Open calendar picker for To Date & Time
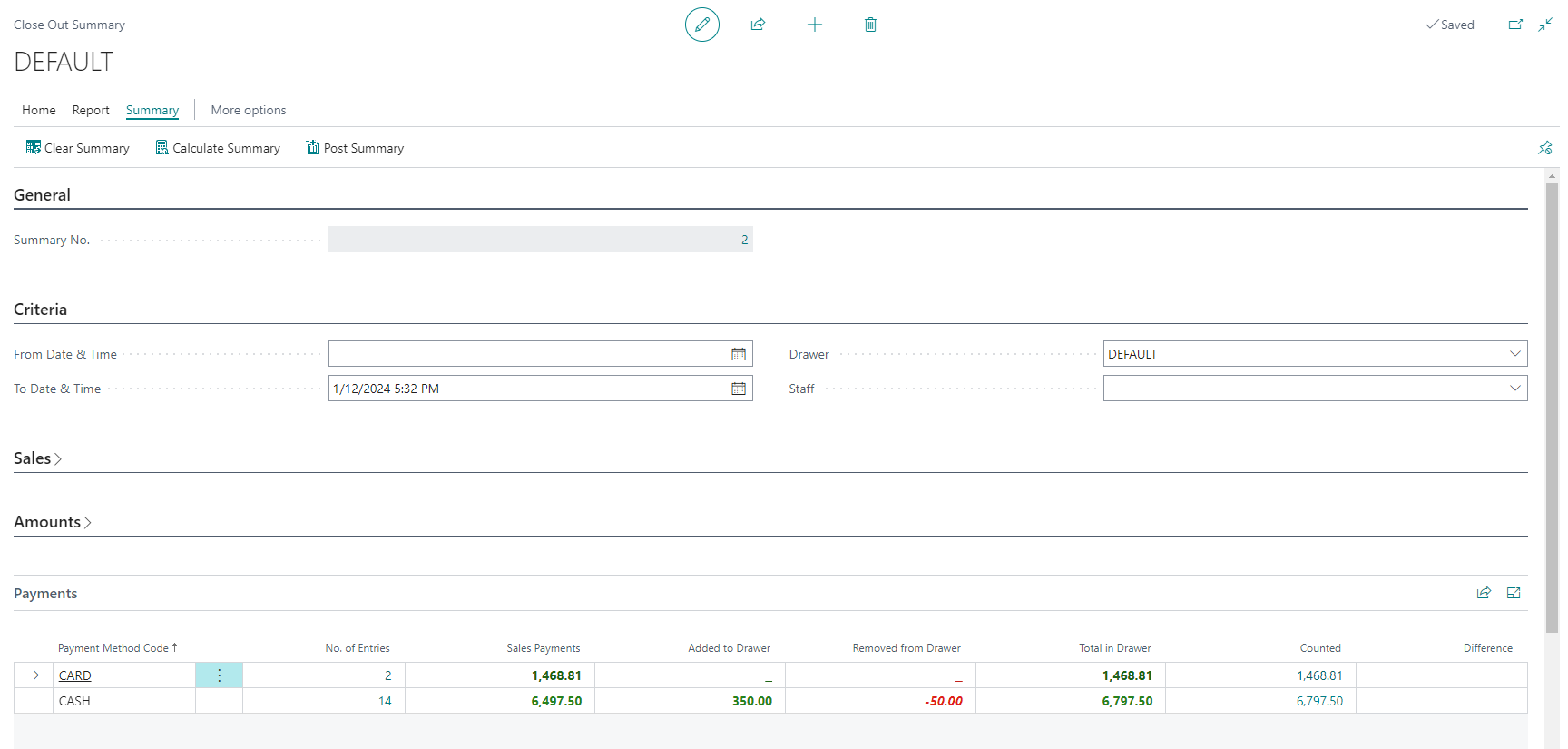 [739, 389]
